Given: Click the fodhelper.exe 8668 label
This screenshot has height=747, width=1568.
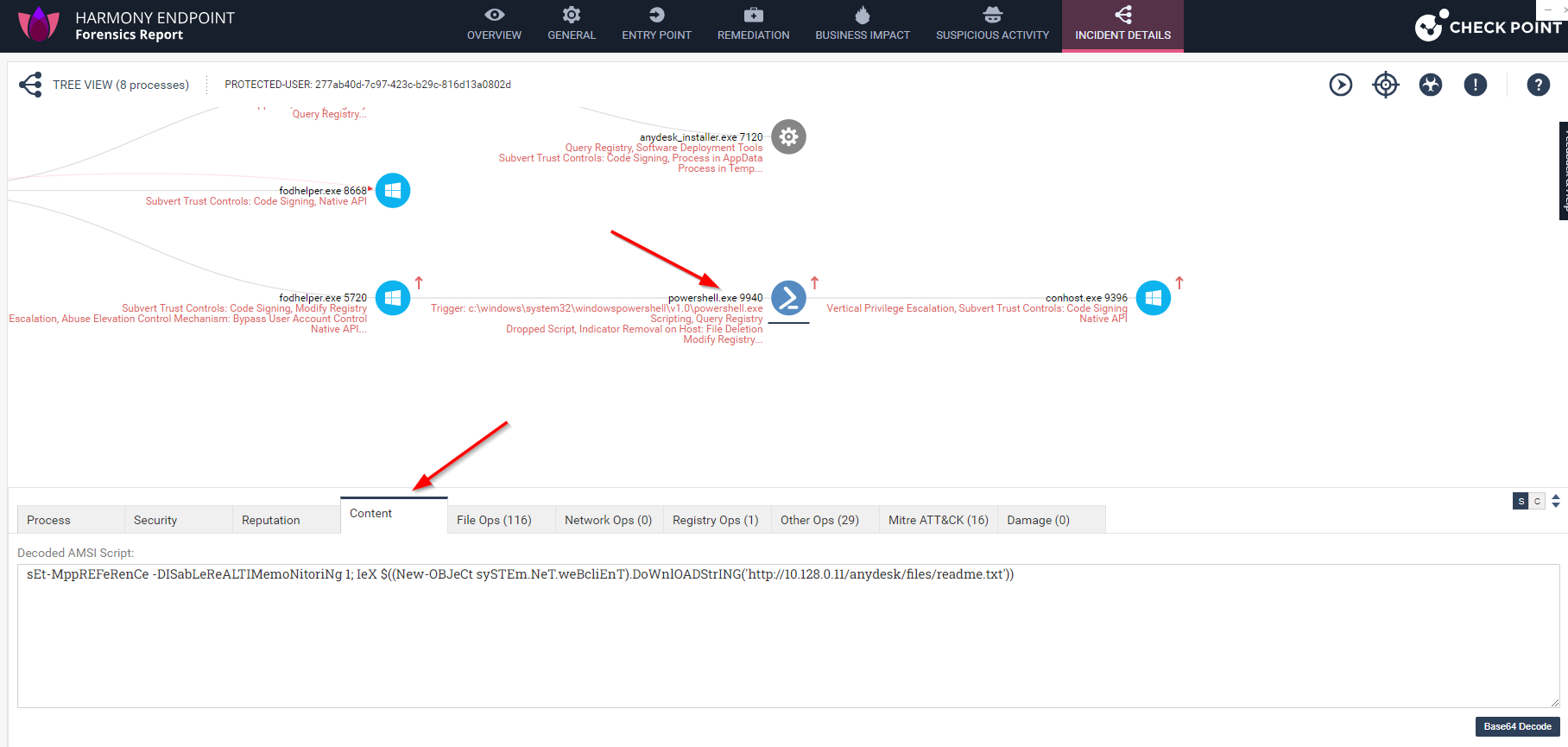Looking at the screenshot, I should click(323, 191).
